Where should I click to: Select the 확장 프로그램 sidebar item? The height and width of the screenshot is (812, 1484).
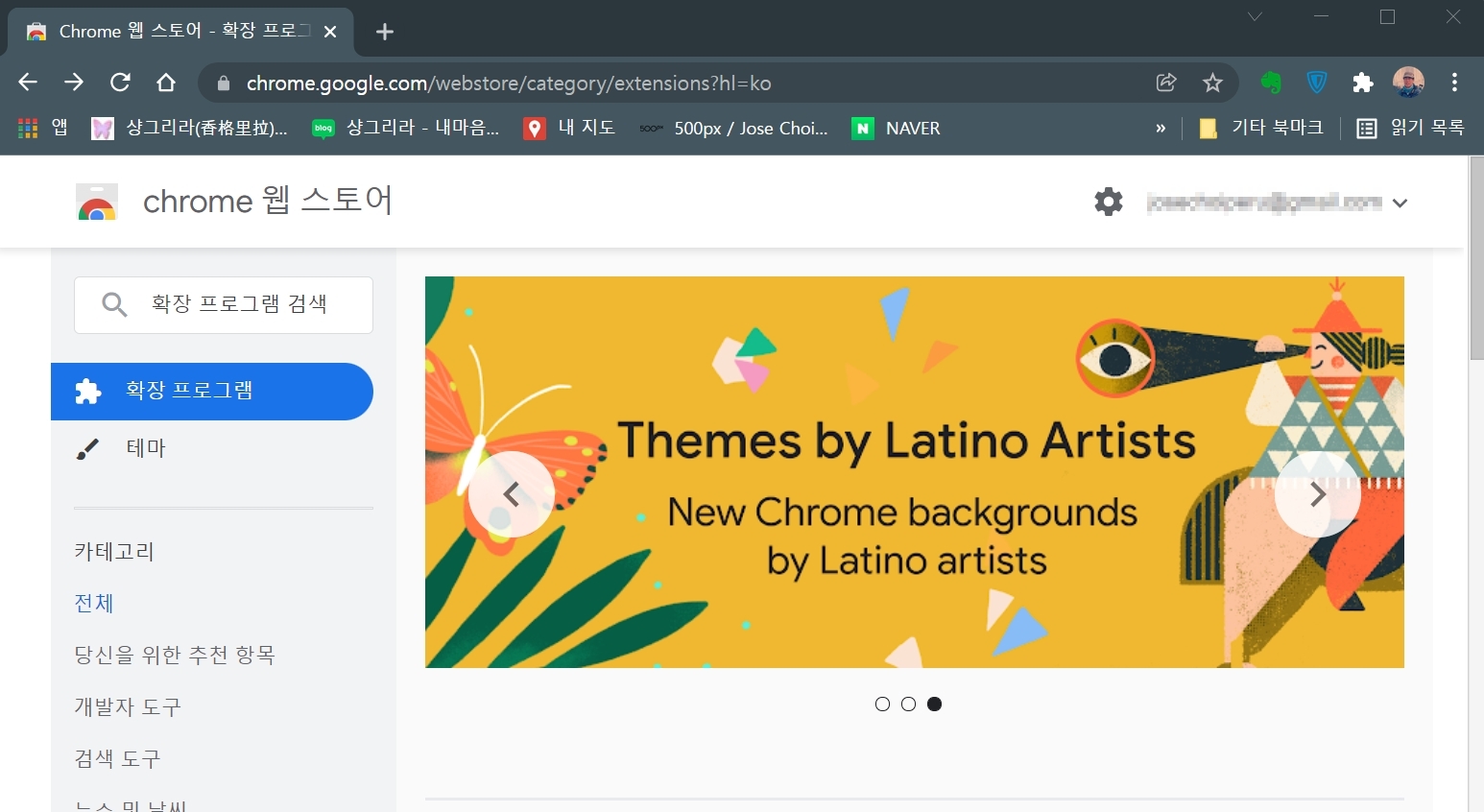(212, 392)
